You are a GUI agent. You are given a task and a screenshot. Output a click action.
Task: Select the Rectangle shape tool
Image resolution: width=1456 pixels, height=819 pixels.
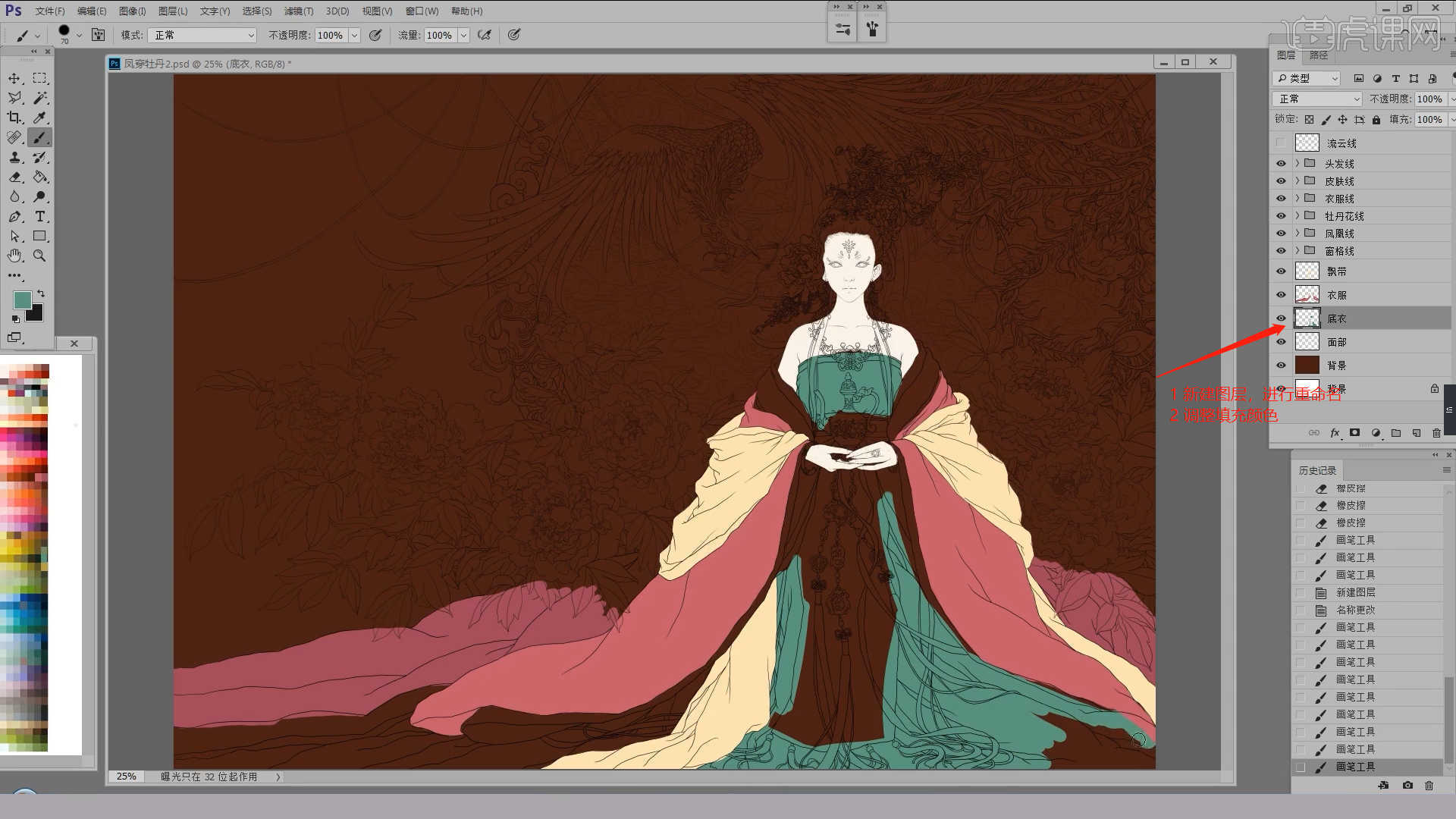(40, 236)
